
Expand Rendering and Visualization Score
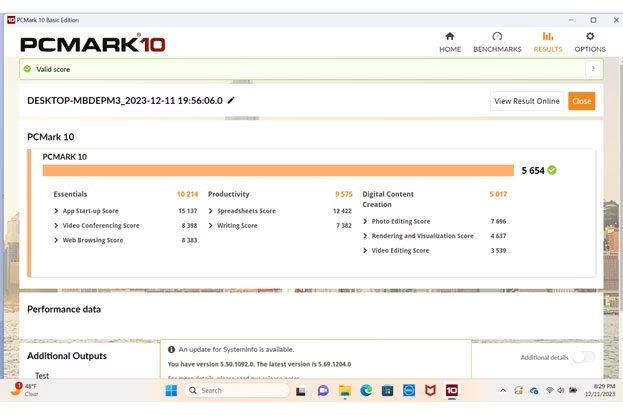(x=365, y=236)
